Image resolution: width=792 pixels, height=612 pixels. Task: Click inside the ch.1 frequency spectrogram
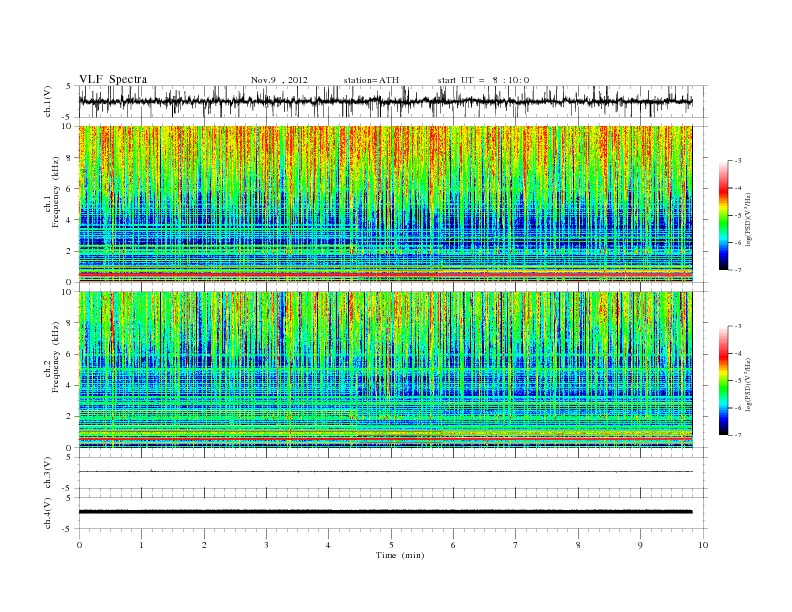pyautogui.click(x=385, y=204)
